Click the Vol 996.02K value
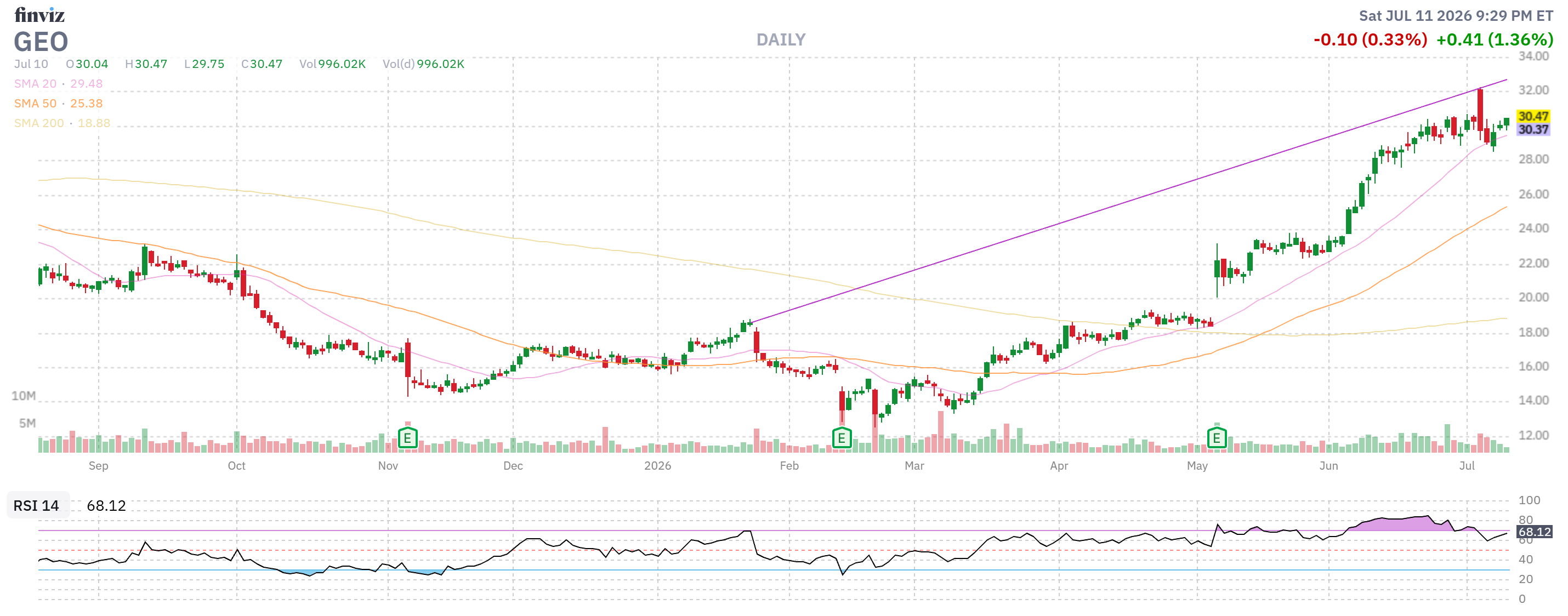This screenshot has width=1568, height=616. pyautogui.click(x=332, y=64)
